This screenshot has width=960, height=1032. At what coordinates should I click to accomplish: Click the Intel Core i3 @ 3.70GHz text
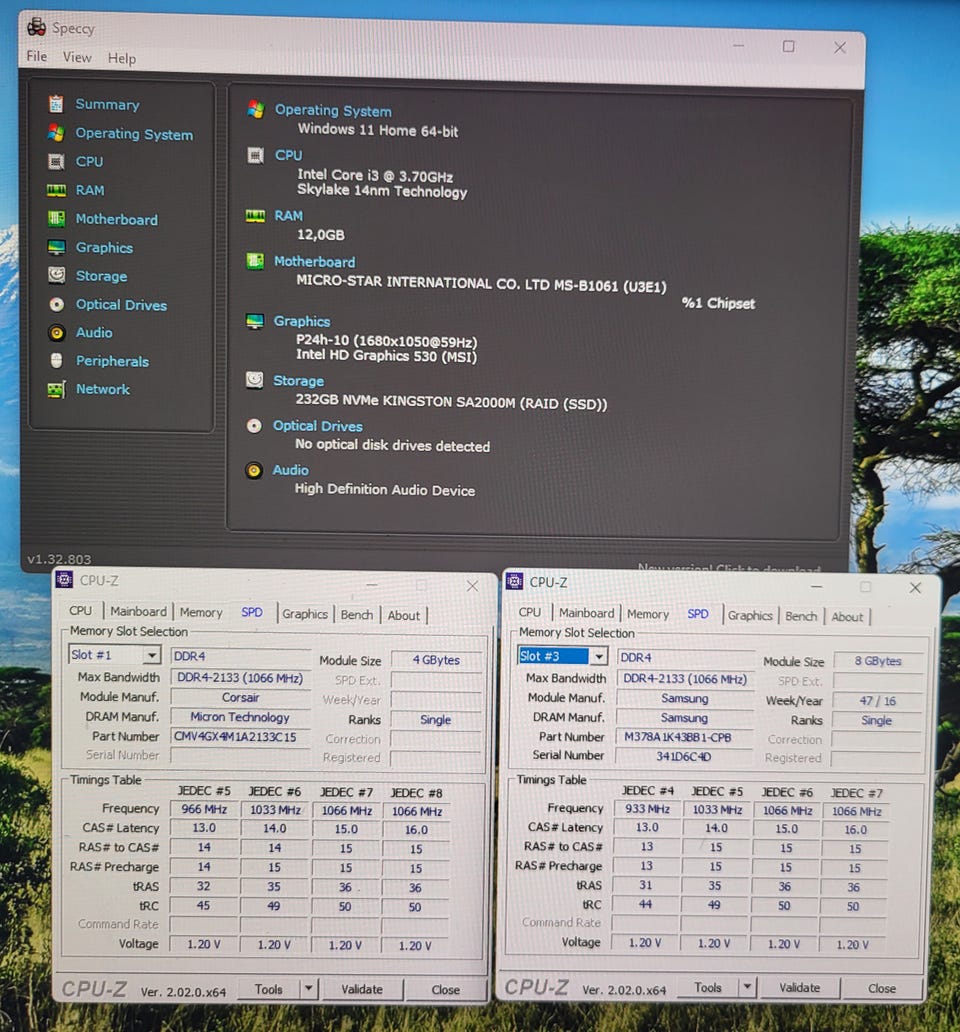tap(375, 175)
